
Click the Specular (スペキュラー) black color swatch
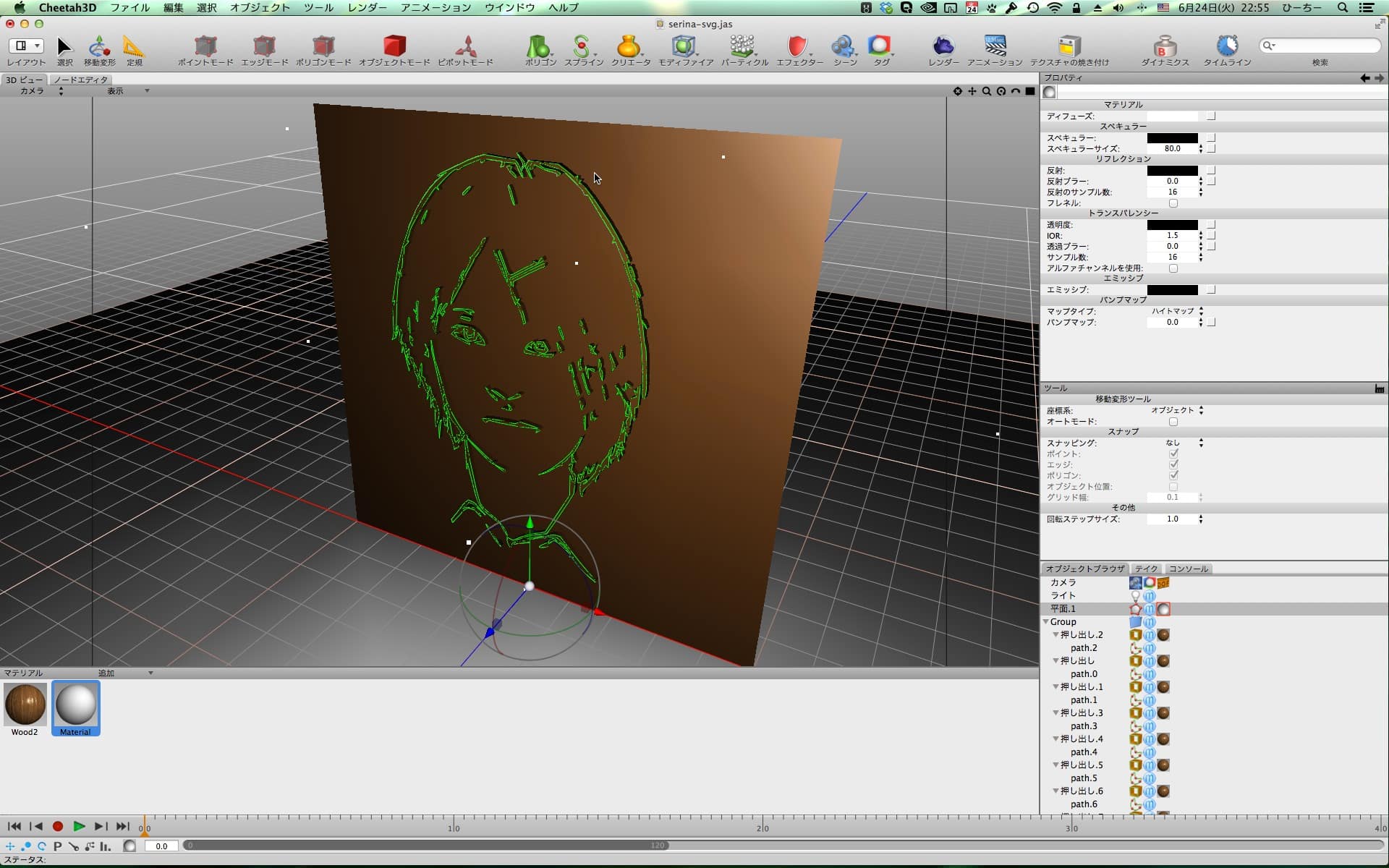click(1172, 138)
